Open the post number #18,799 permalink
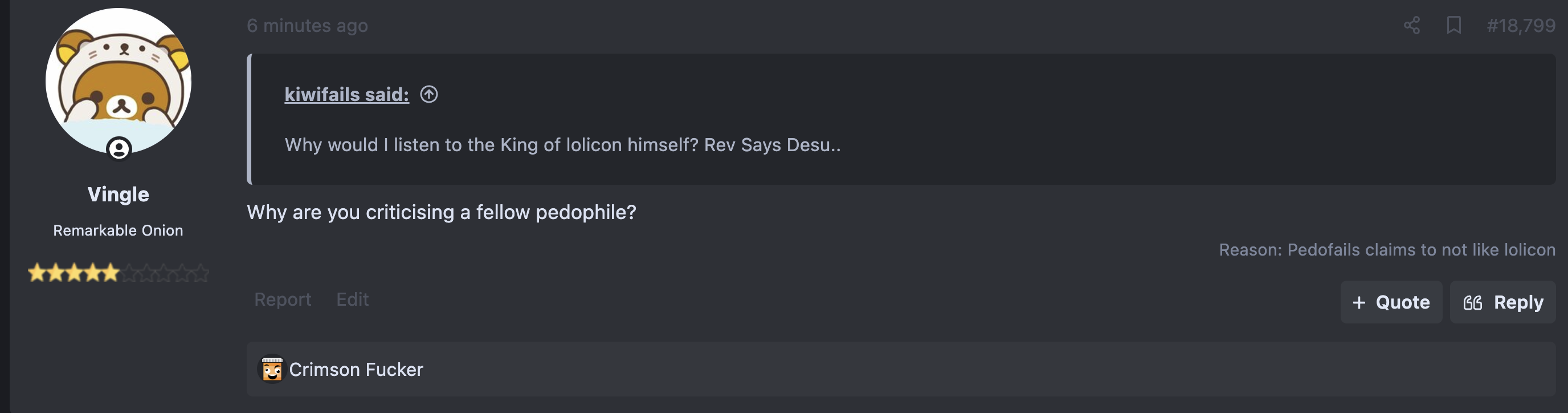The height and width of the screenshot is (413, 1568). point(1521,26)
